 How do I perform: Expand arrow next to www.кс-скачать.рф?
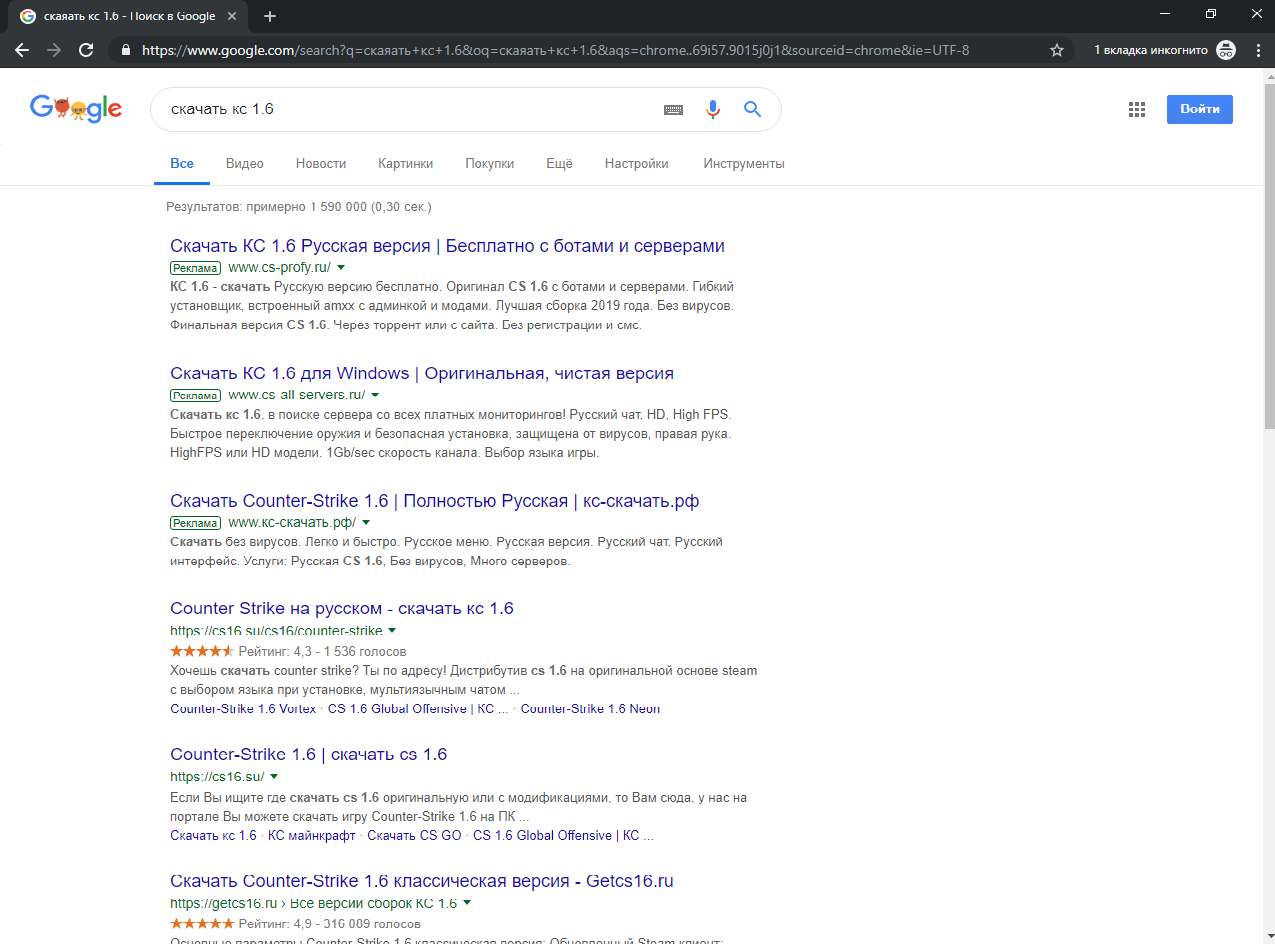coord(366,523)
